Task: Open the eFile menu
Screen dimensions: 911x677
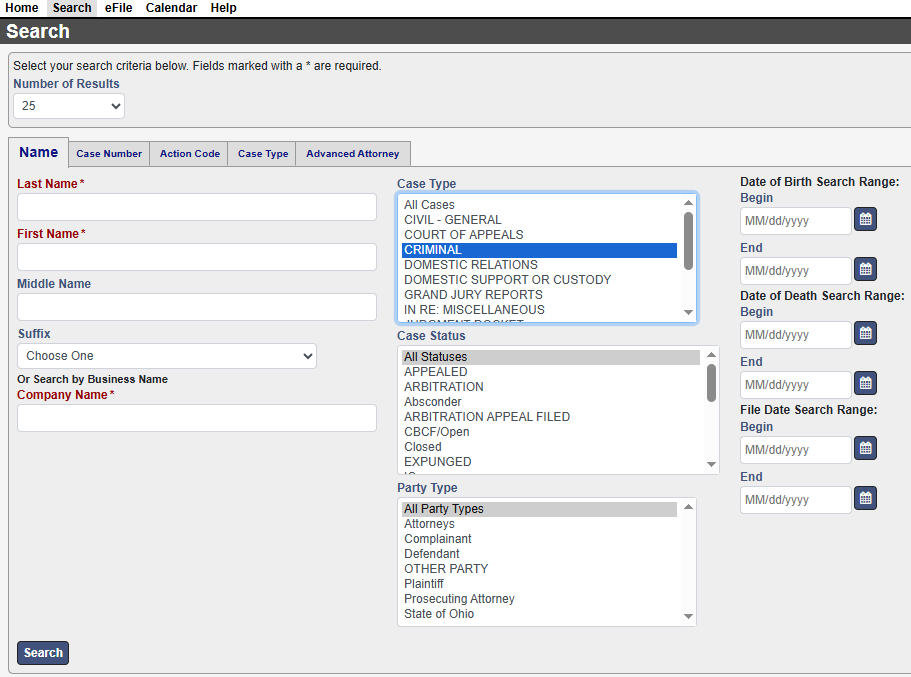Action: pyautogui.click(x=119, y=8)
